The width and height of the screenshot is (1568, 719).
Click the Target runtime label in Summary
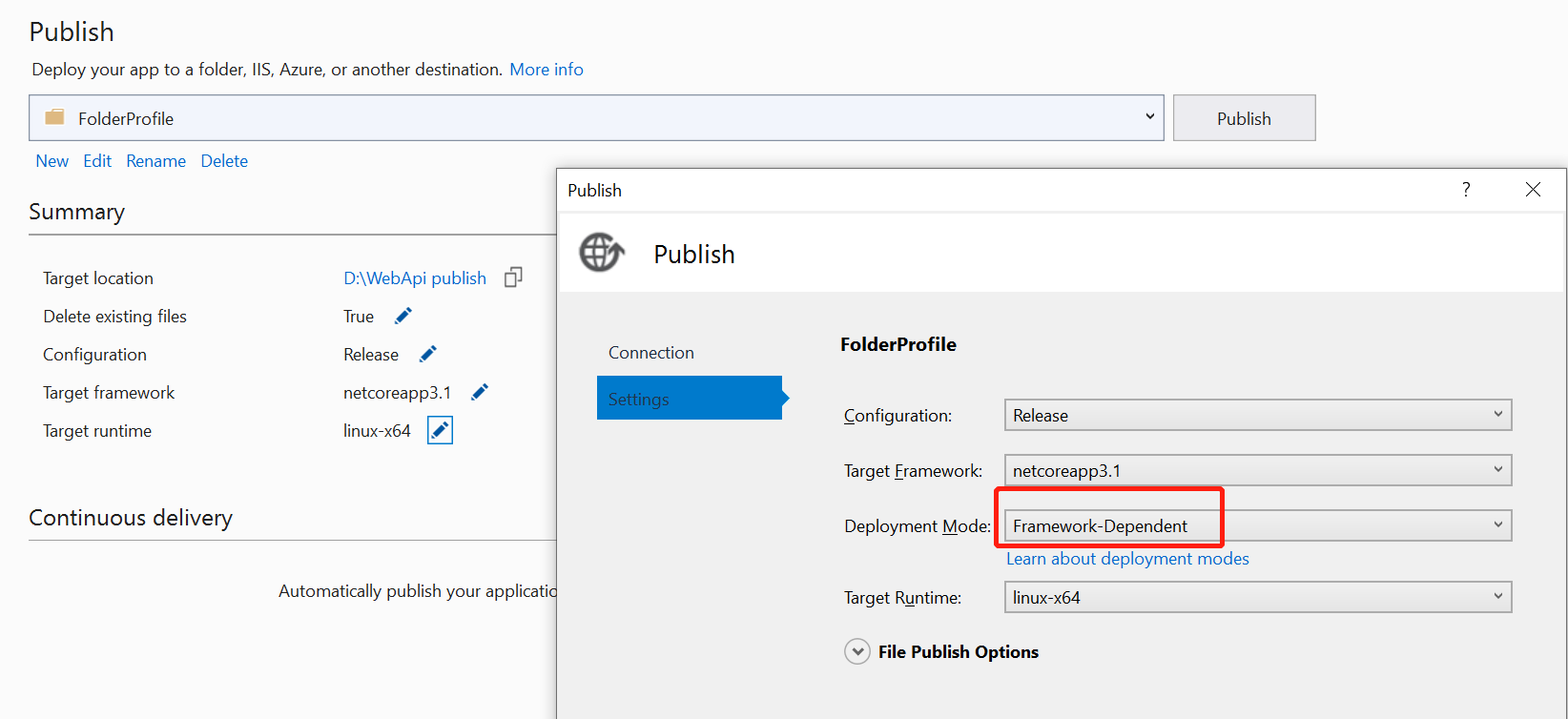pos(97,430)
